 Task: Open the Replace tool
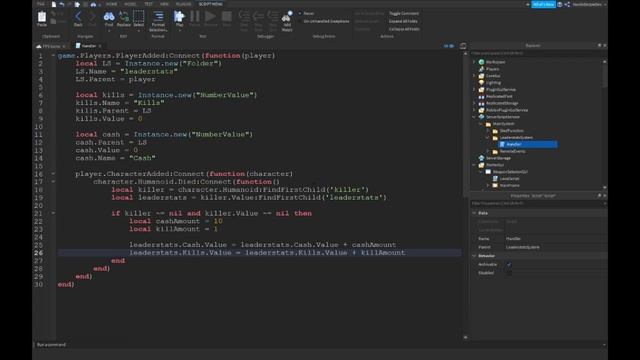[124, 16]
